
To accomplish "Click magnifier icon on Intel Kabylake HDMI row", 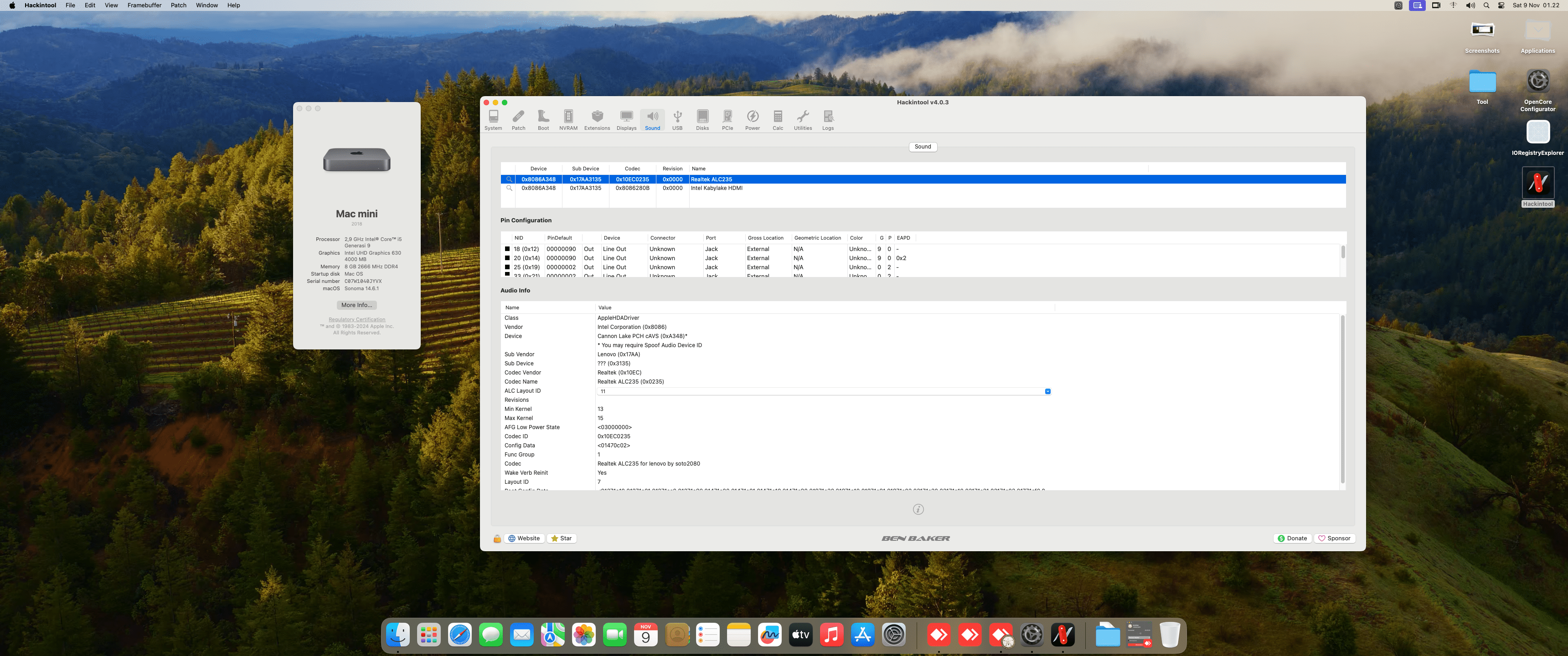I will tap(509, 188).
